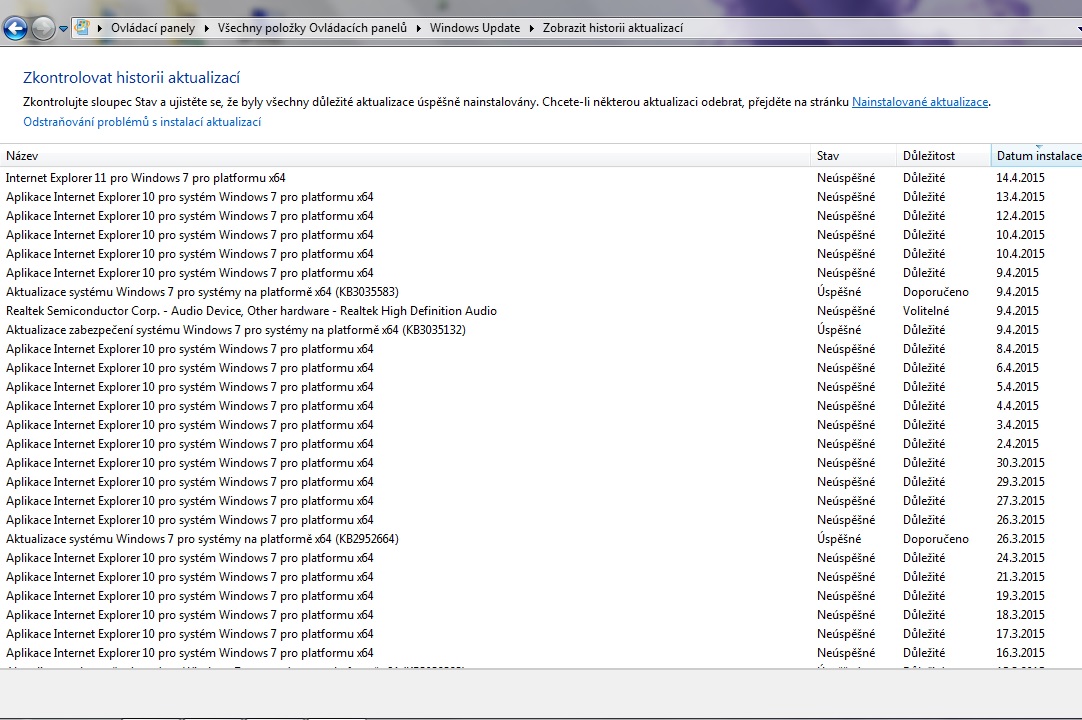Select Internet Explorer 11 pro Windows 7 row
1082x720 pixels.
[541, 178]
